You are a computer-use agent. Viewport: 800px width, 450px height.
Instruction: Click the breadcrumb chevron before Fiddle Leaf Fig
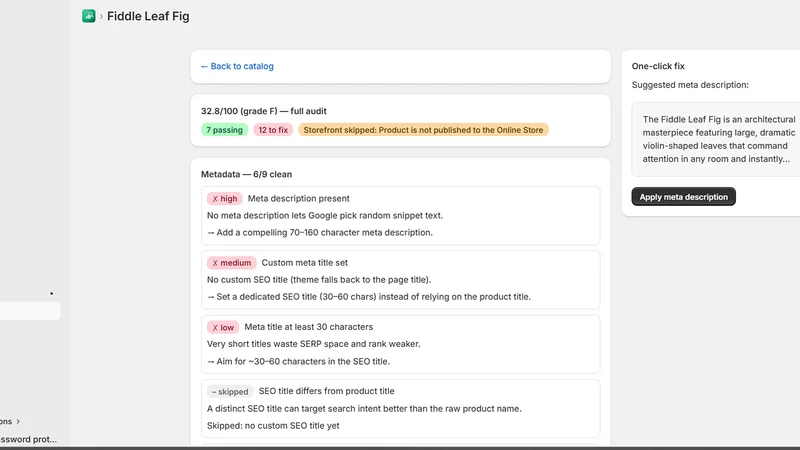click(101, 17)
